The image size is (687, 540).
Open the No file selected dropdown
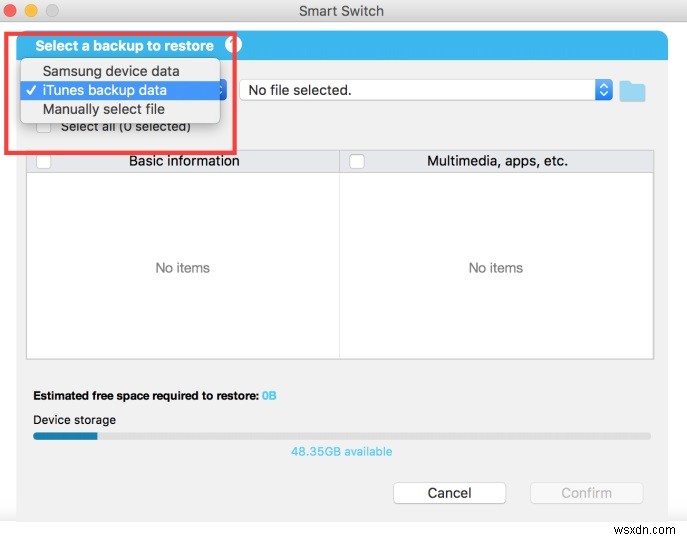click(426, 90)
